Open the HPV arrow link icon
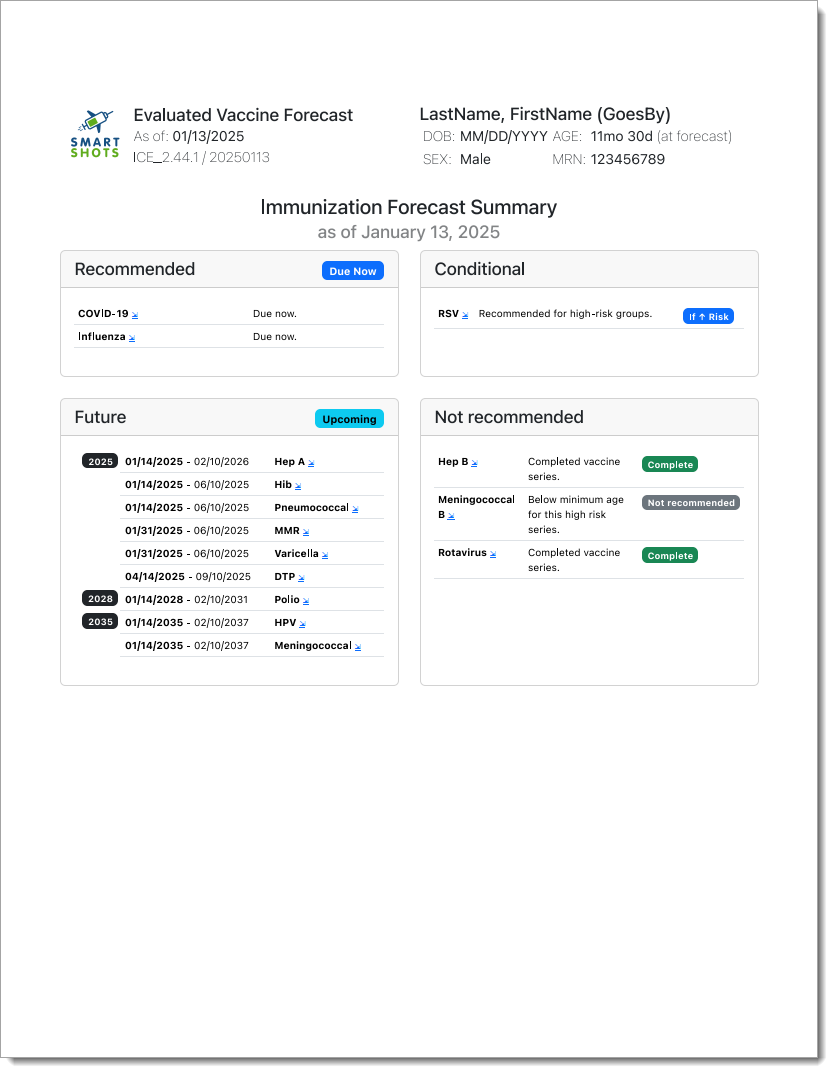Viewport: 833px width, 1073px height. (x=303, y=624)
